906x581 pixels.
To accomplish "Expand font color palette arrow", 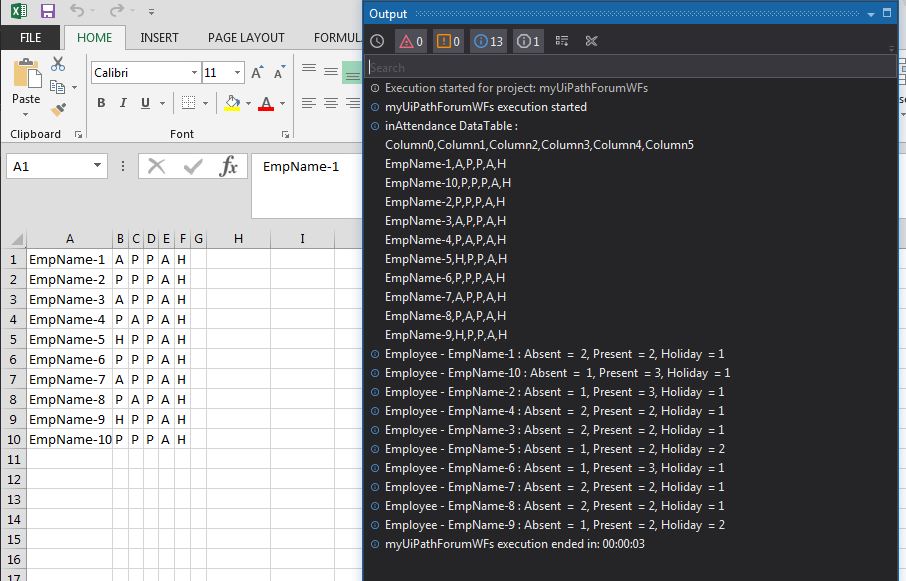I will pos(283,104).
